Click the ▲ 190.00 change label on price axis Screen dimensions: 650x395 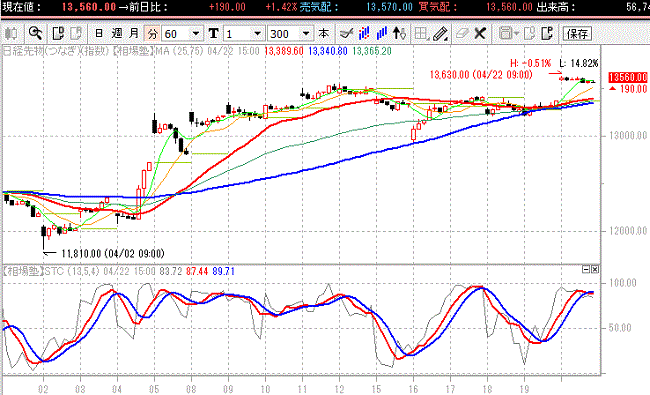click(628, 89)
